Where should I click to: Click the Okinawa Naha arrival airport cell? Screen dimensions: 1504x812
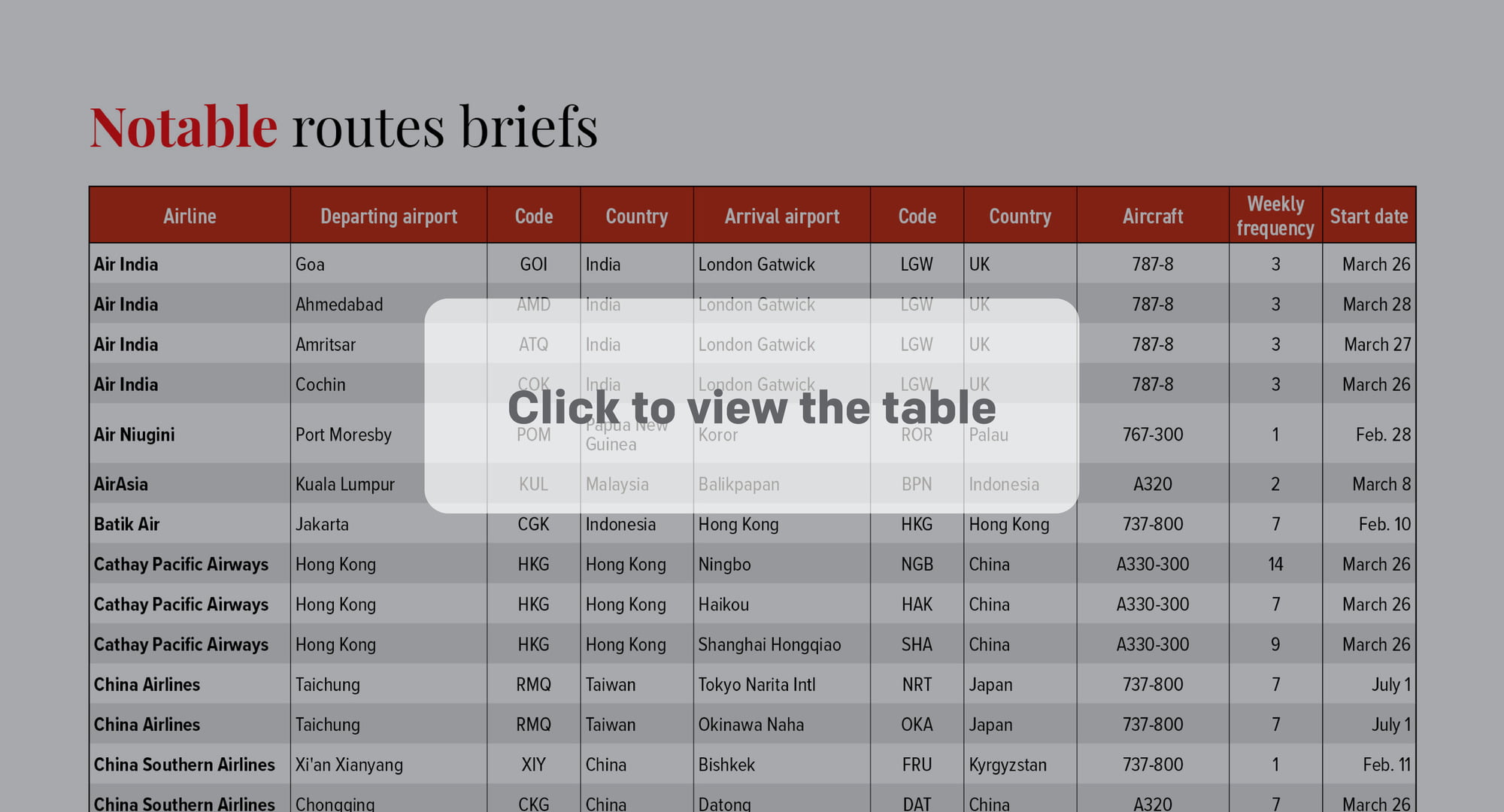tap(750, 725)
